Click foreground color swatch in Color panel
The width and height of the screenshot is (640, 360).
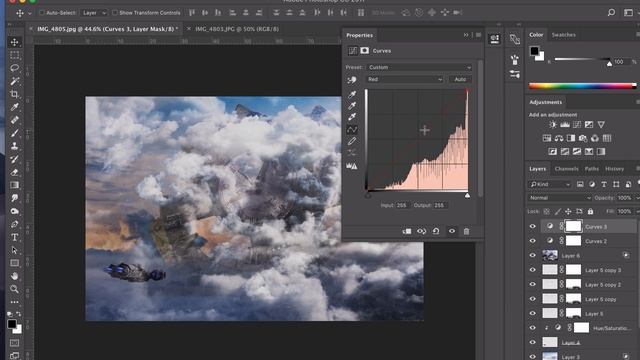[534, 51]
